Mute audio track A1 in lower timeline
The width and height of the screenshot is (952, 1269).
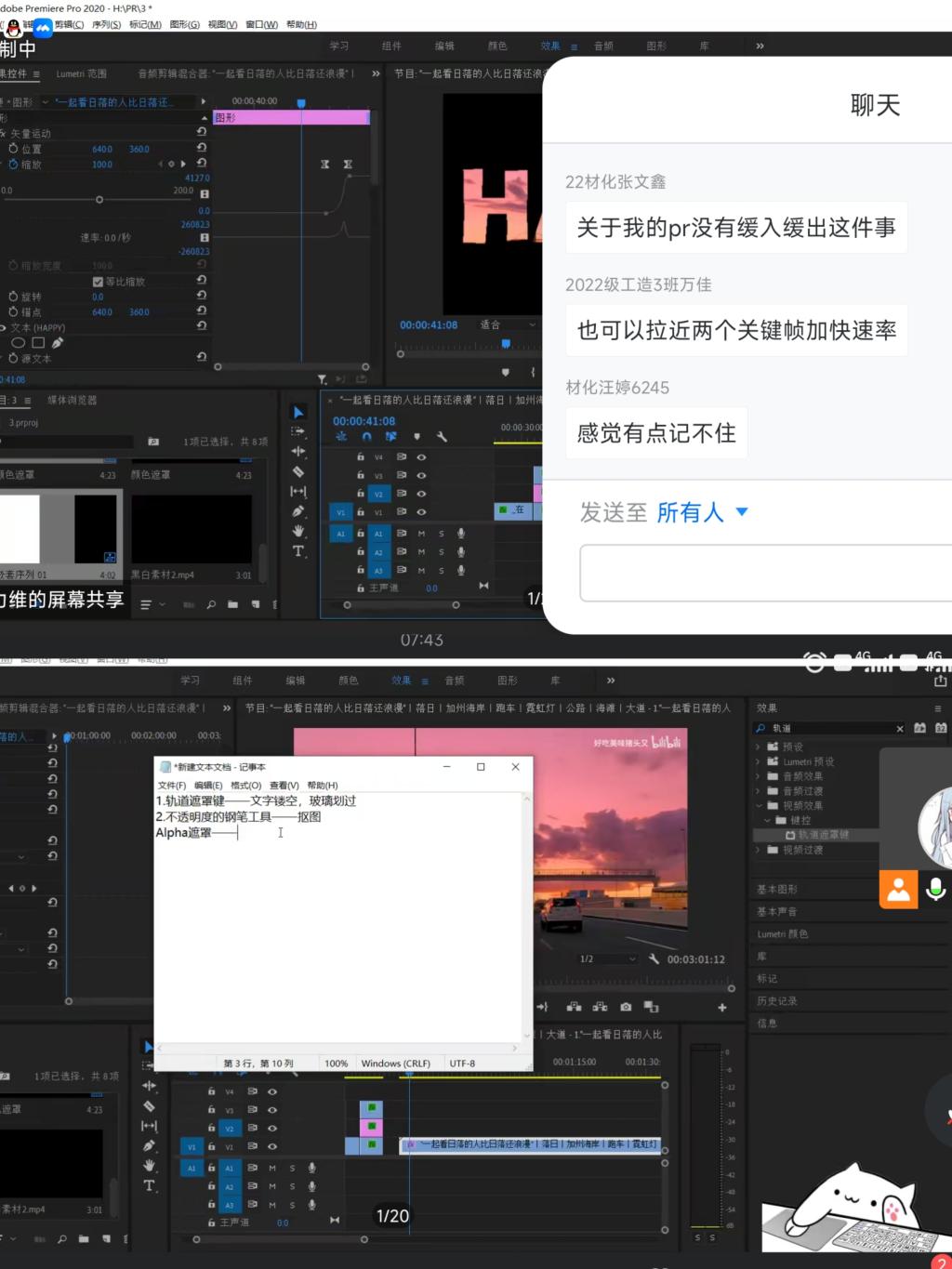tap(272, 1168)
